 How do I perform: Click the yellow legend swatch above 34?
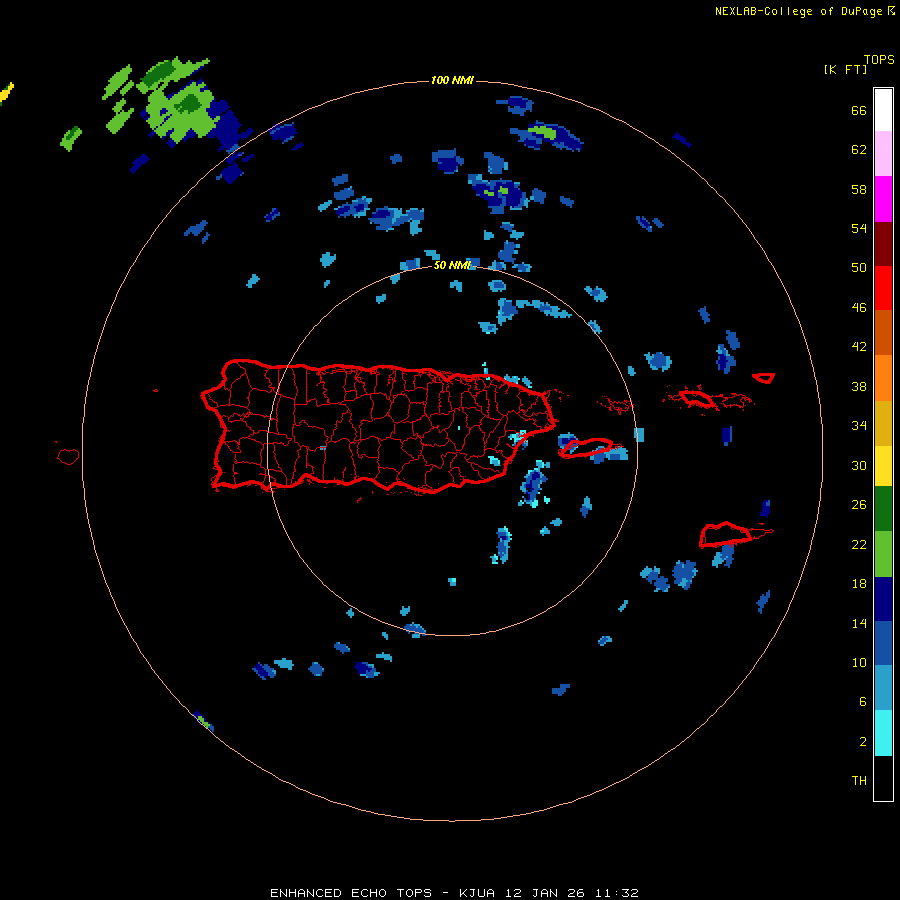coord(883,465)
